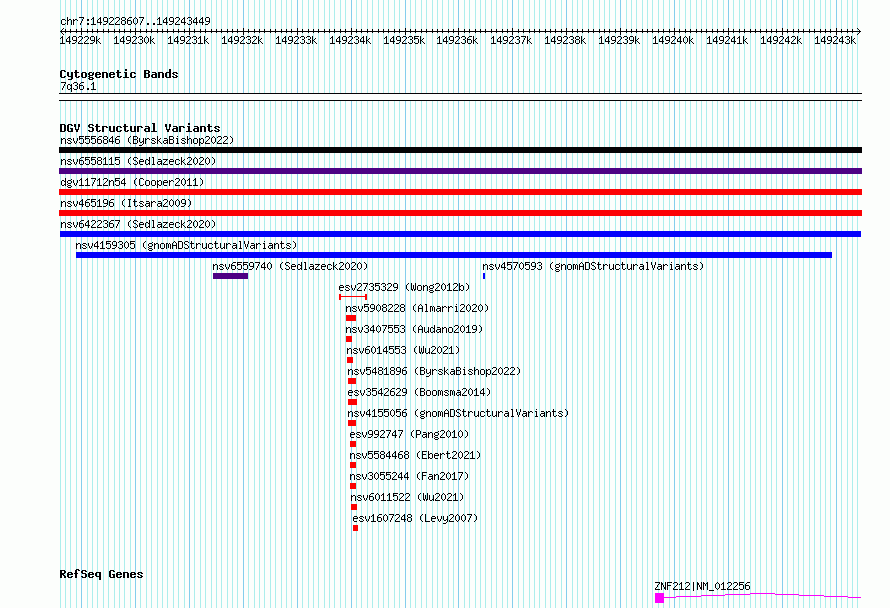Open nsv5481896 (ByrskaBishop2022) label
The width and height of the screenshot is (890, 608).
434,371
